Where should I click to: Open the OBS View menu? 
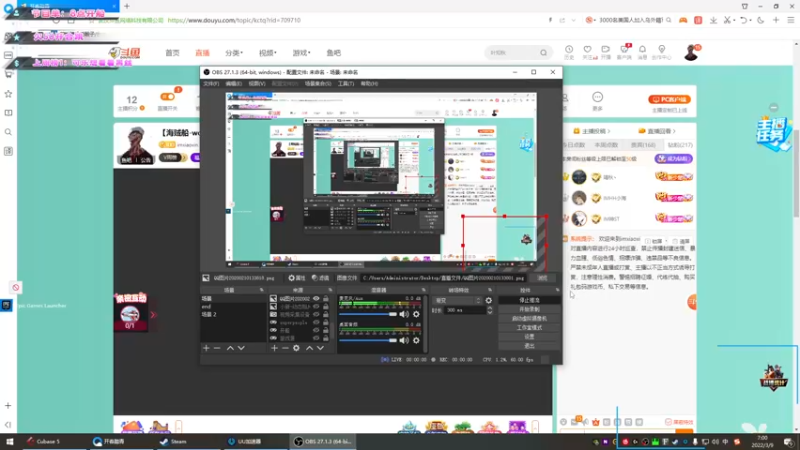coord(257,84)
